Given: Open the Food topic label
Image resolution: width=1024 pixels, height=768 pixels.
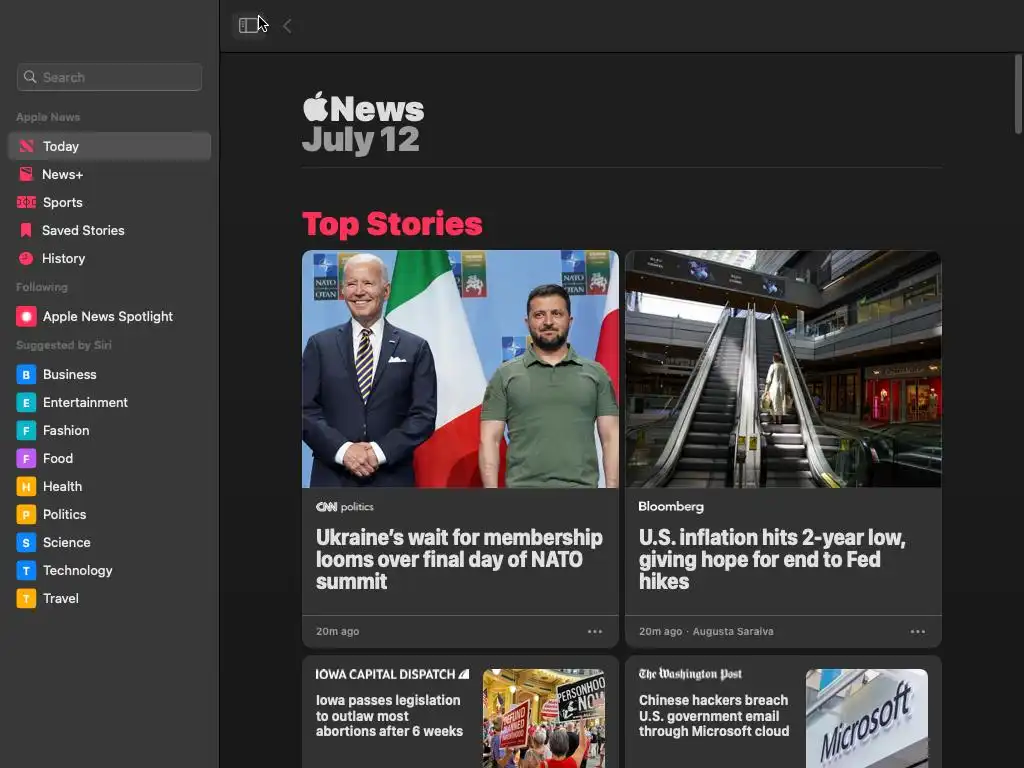Looking at the screenshot, I should click(58, 459).
